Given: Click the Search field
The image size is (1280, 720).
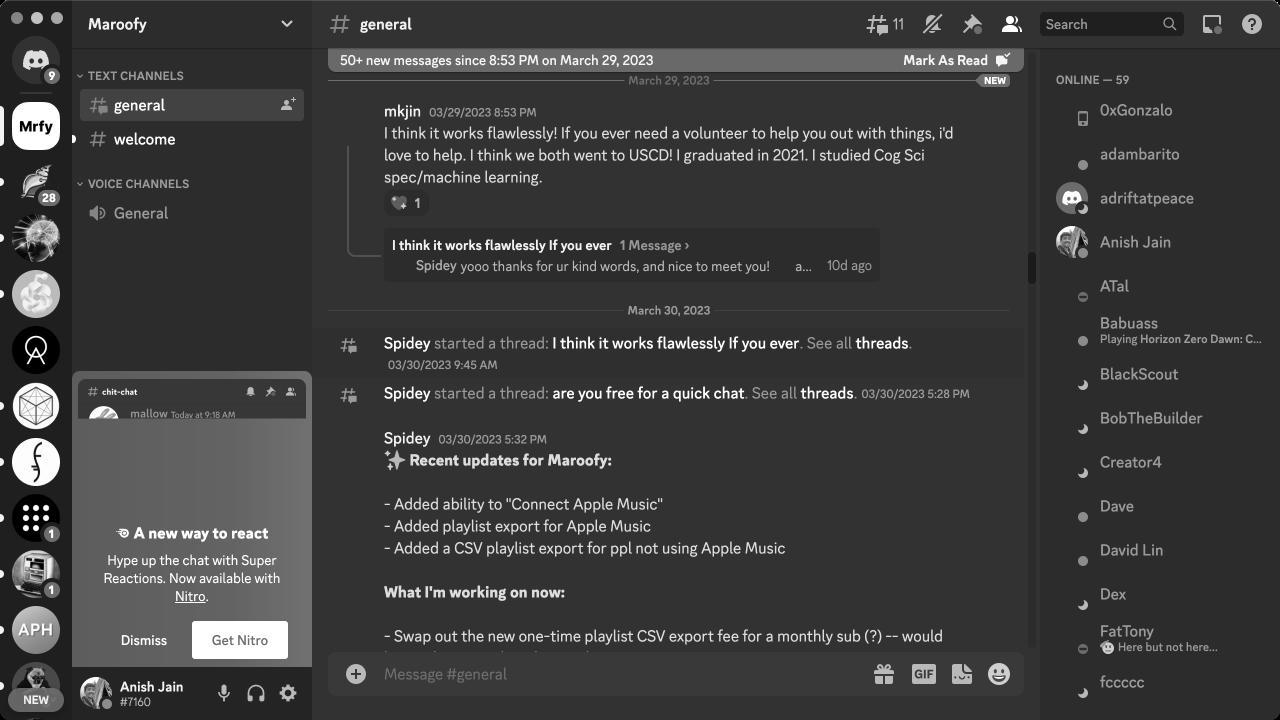Looking at the screenshot, I should [x=1111, y=24].
